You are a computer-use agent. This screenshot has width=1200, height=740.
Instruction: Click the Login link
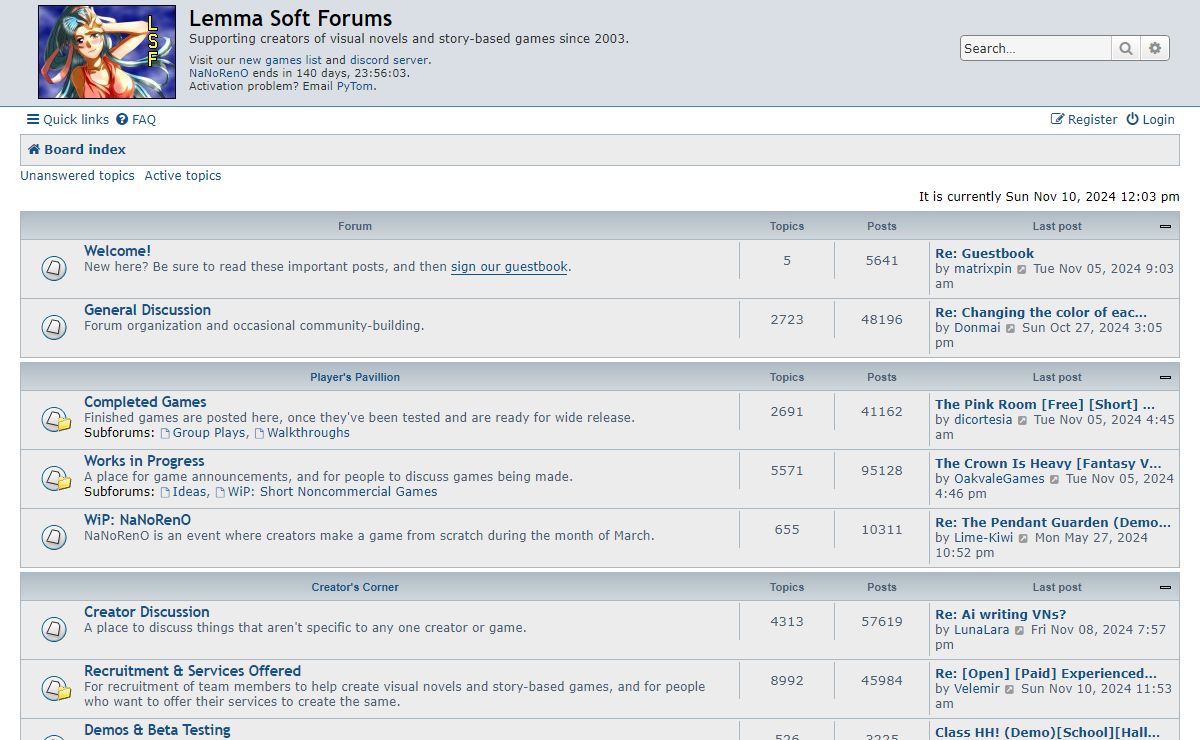click(1150, 119)
